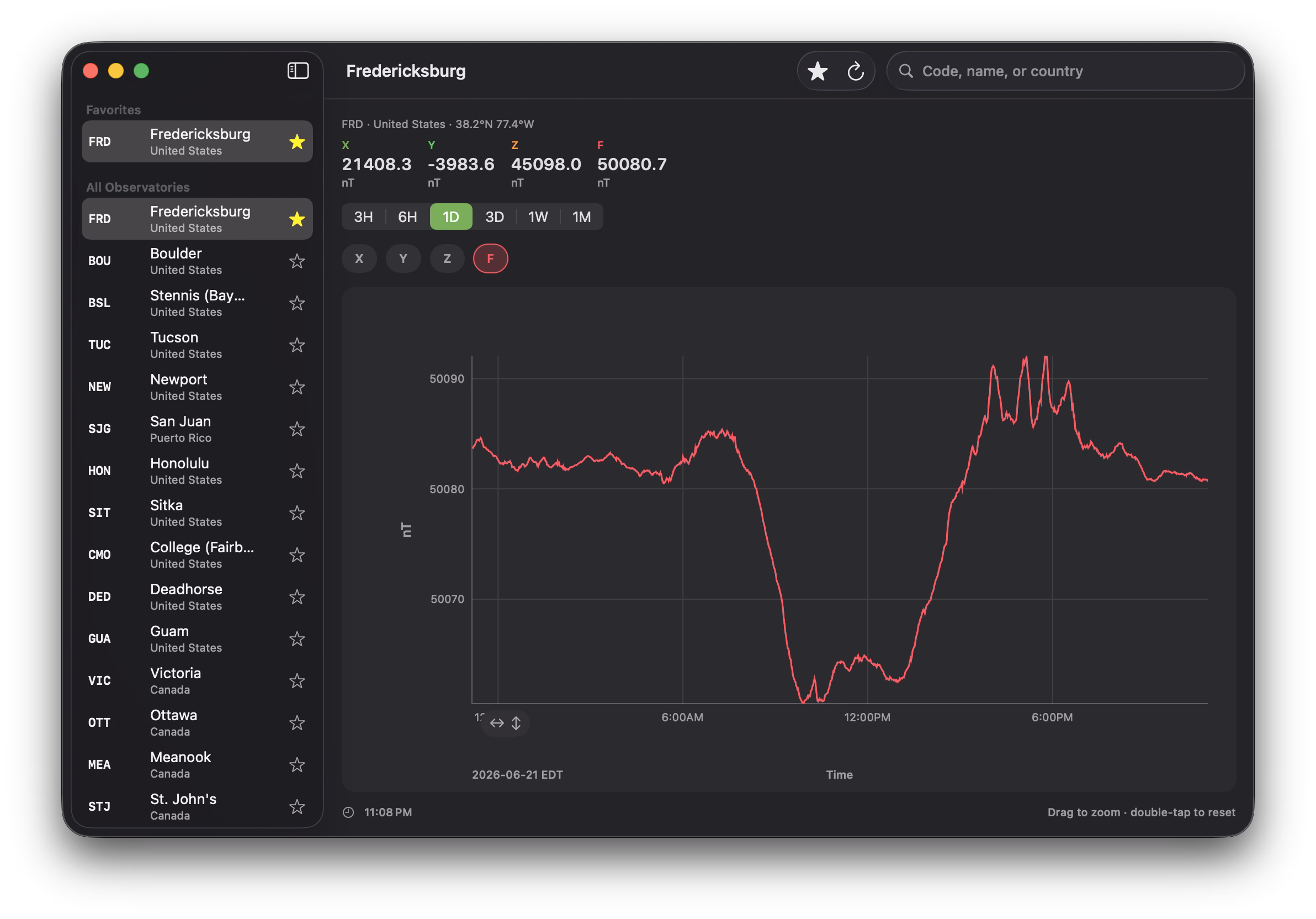Click the Z value 45098.0
This screenshot has width=1316, height=919.
pos(546,165)
